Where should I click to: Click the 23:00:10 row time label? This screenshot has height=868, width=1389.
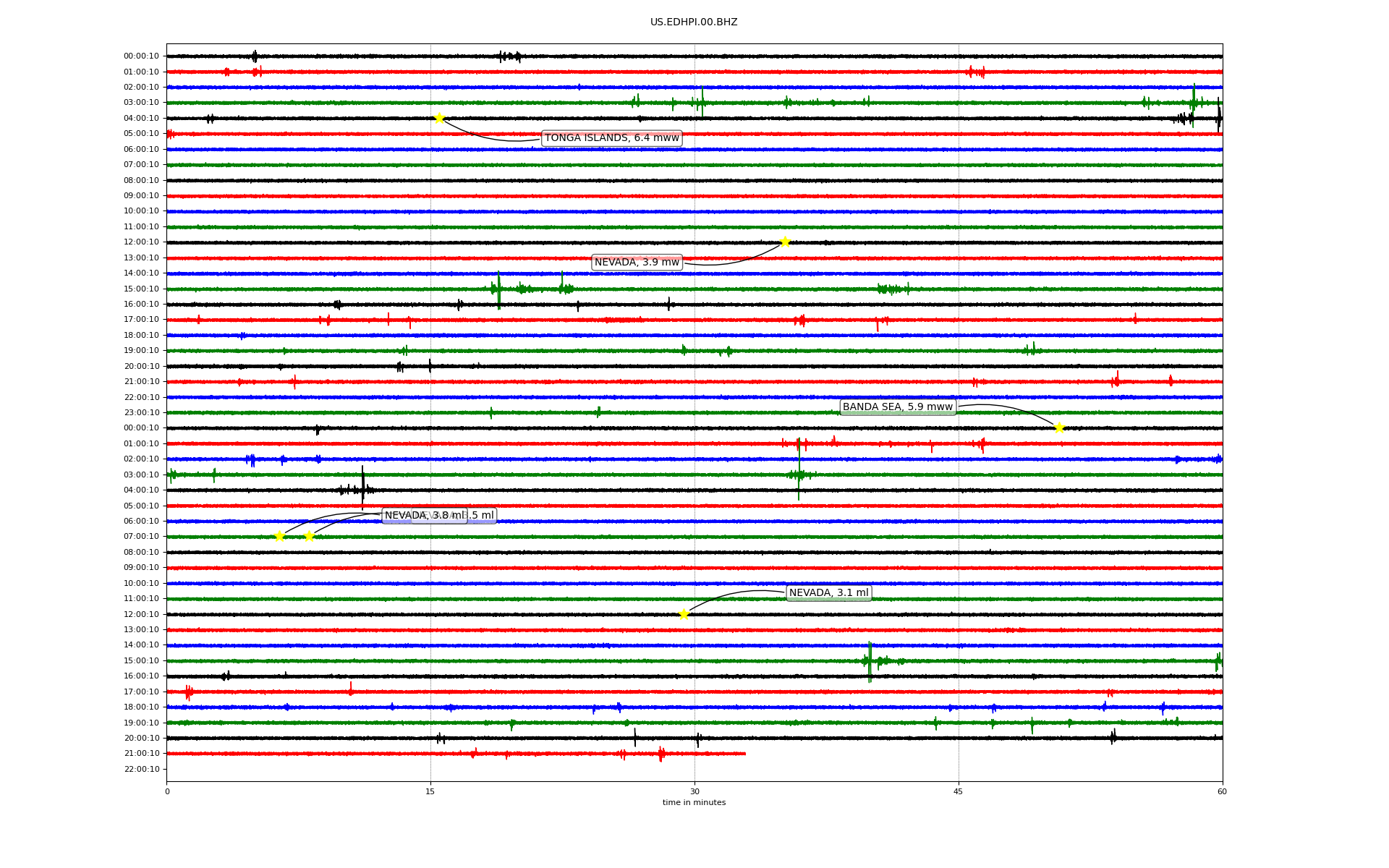click(x=141, y=412)
